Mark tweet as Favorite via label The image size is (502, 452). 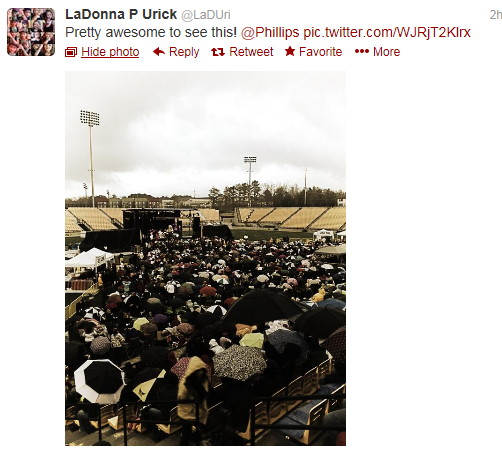tap(320, 52)
